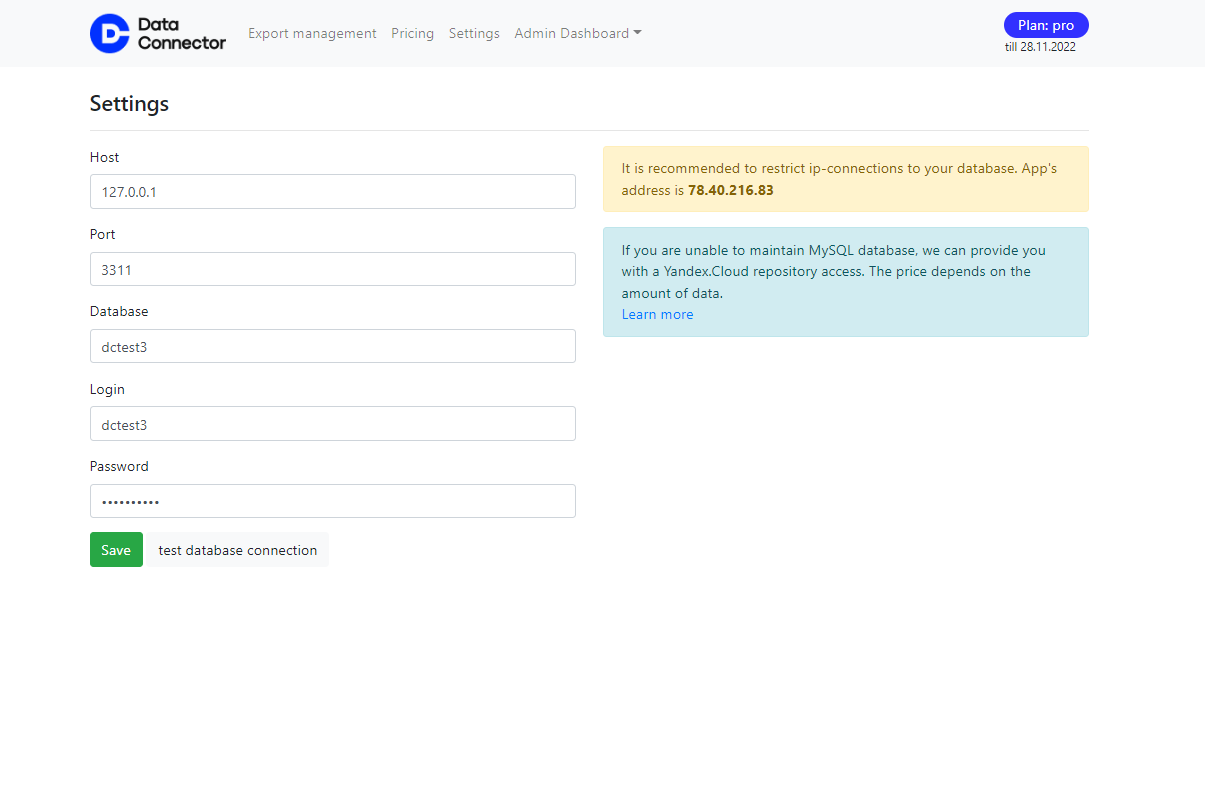Click the Settings page heading
Image resolution: width=1205 pixels, height=803 pixels.
pos(129,104)
